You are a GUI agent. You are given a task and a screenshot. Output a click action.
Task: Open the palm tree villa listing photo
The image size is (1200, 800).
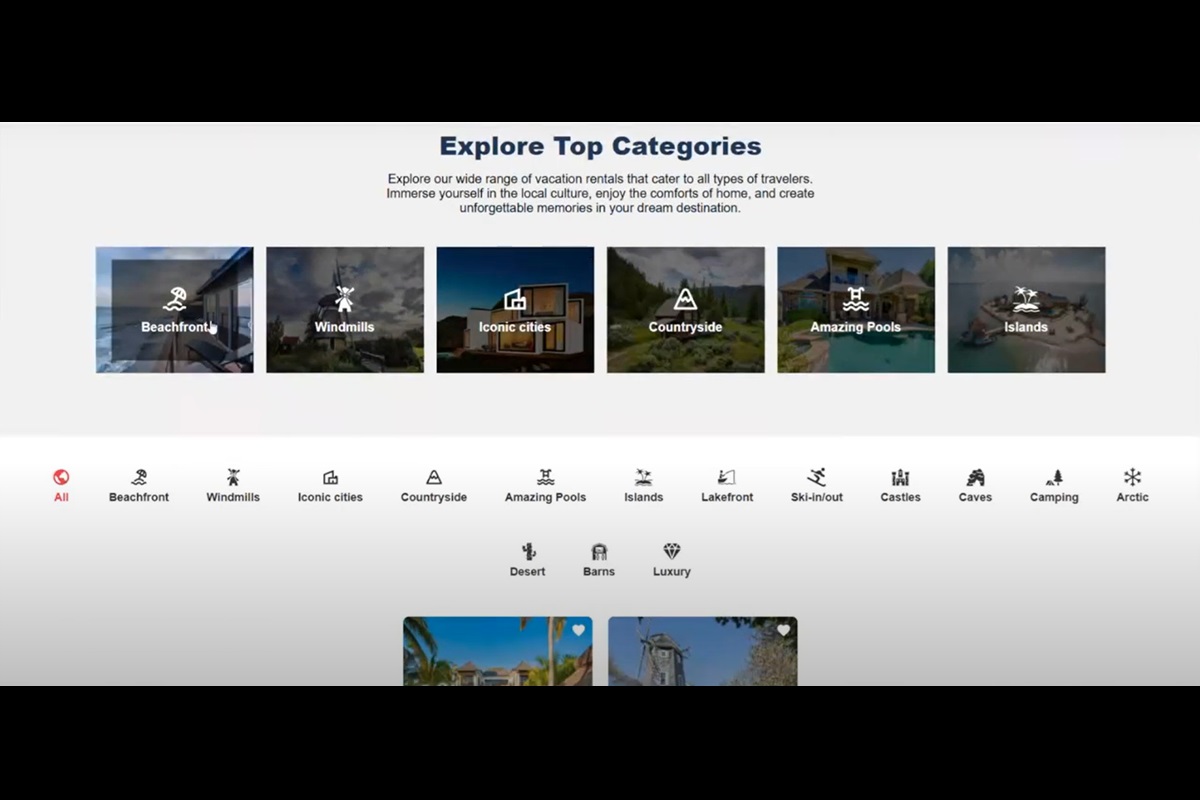498,651
